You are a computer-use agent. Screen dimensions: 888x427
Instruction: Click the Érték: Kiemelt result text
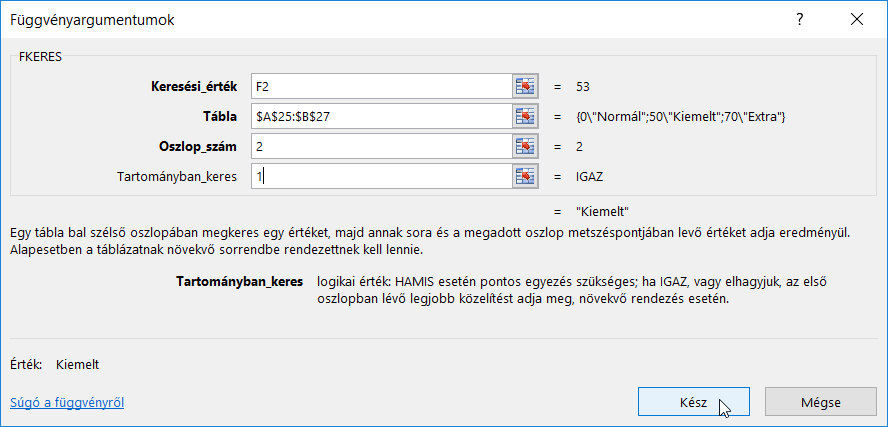pos(55,365)
